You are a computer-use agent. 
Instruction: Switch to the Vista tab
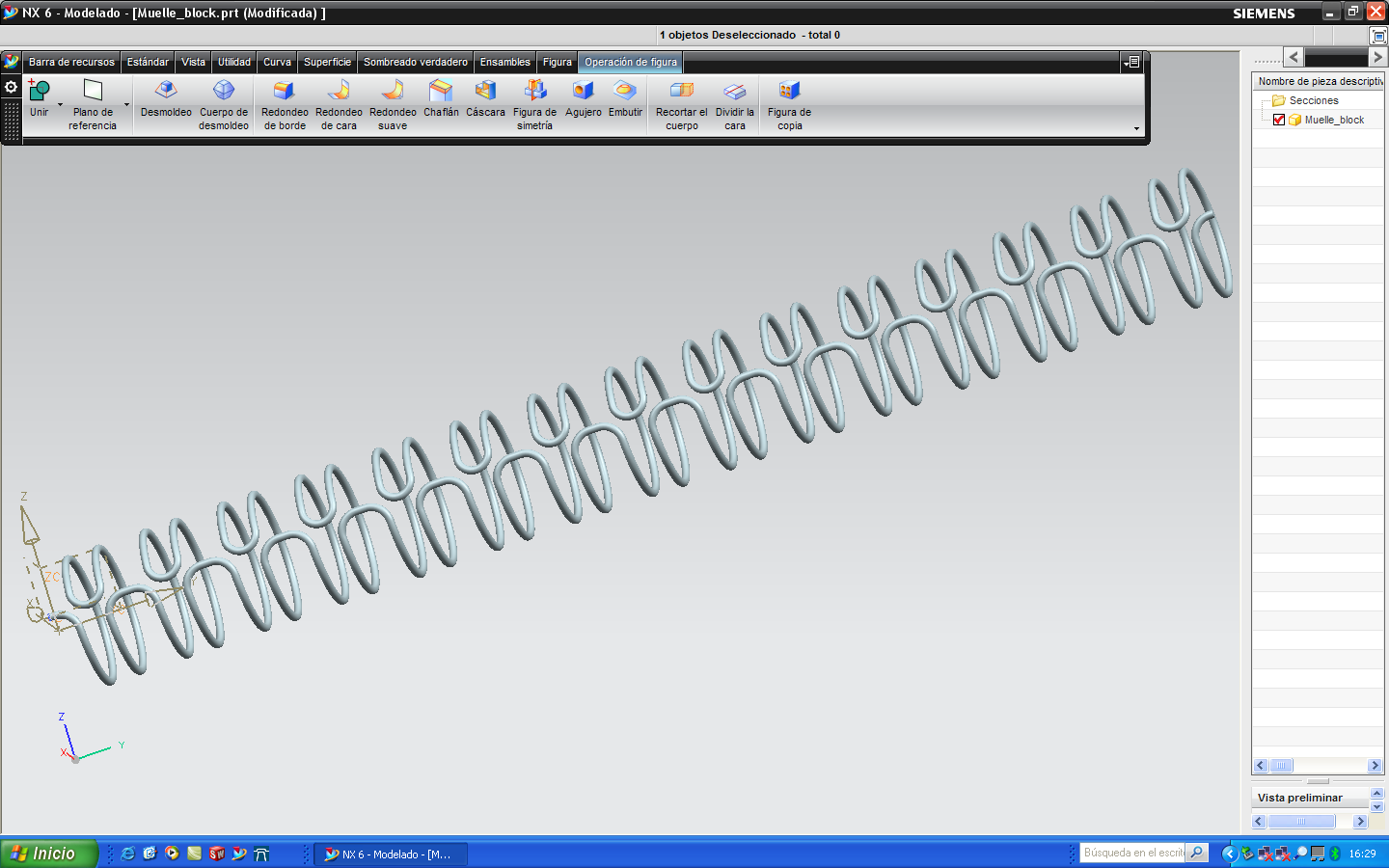[193, 62]
